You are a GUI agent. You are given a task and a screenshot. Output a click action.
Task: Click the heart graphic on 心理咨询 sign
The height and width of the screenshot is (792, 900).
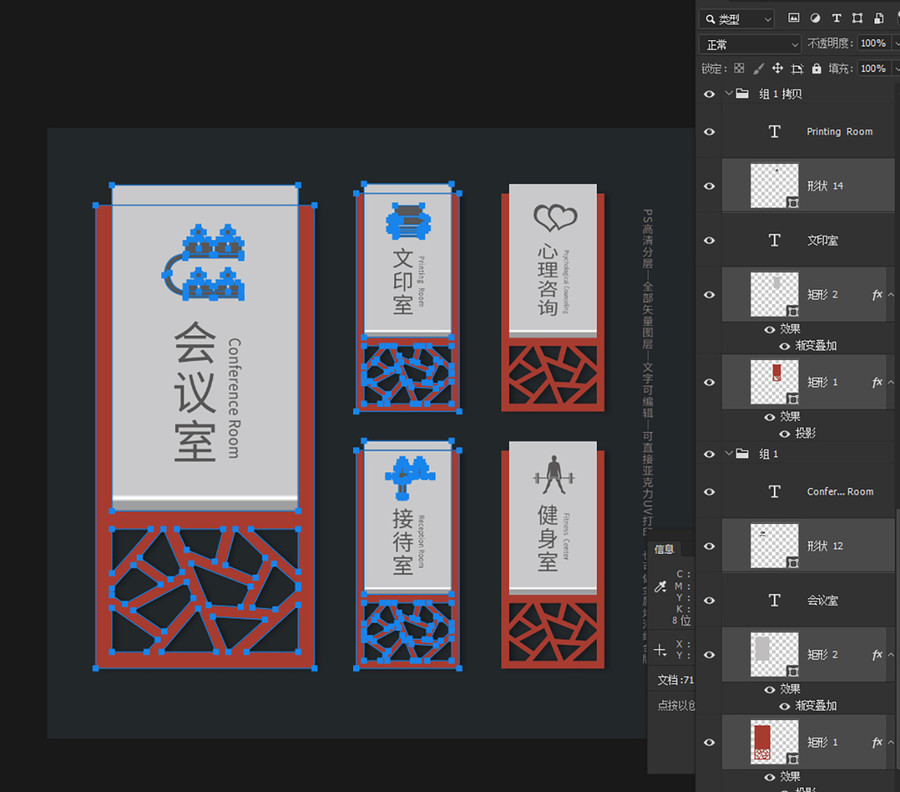coord(555,217)
